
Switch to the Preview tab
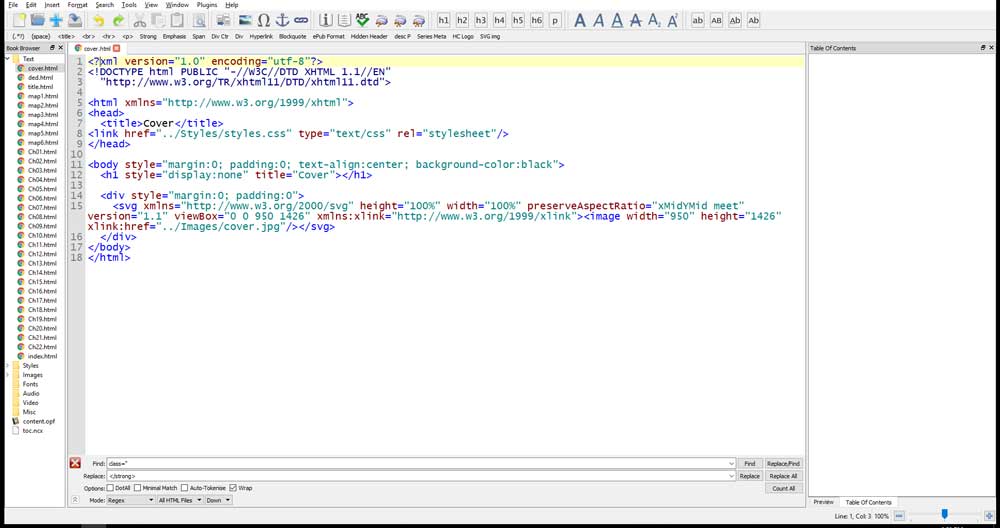[x=823, y=502]
